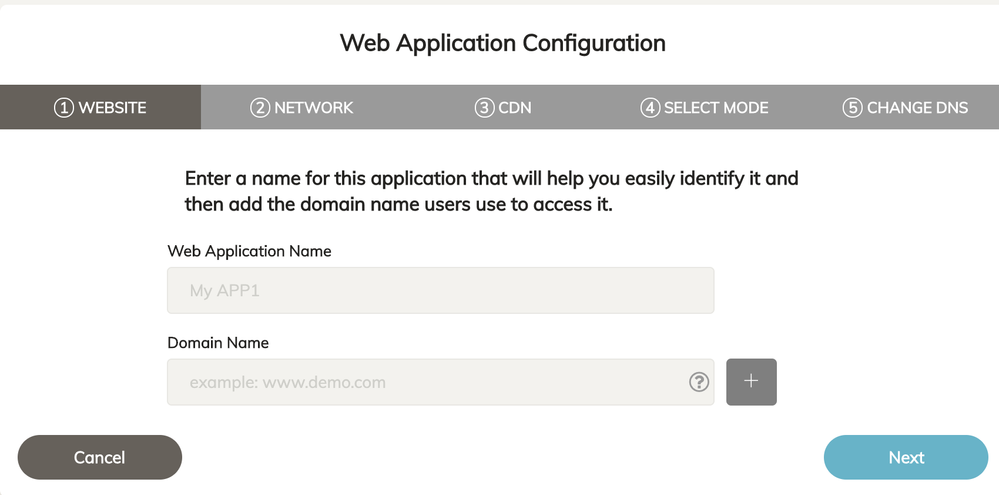Click the circled number 3 step icon

click(x=485, y=107)
